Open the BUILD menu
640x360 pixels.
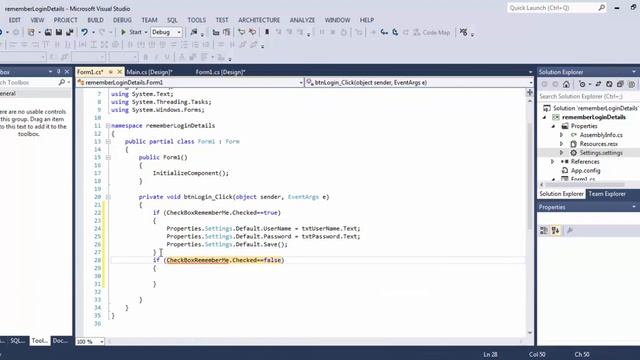click(95, 20)
